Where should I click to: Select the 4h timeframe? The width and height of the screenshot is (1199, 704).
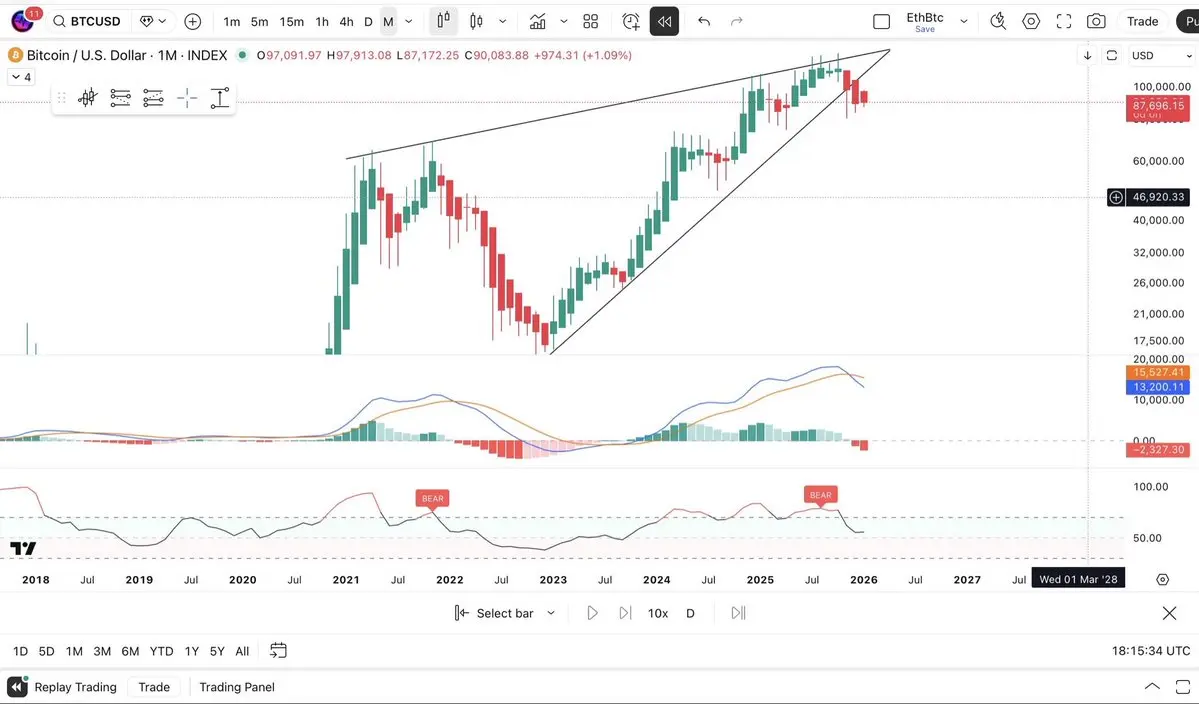tap(346, 21)
